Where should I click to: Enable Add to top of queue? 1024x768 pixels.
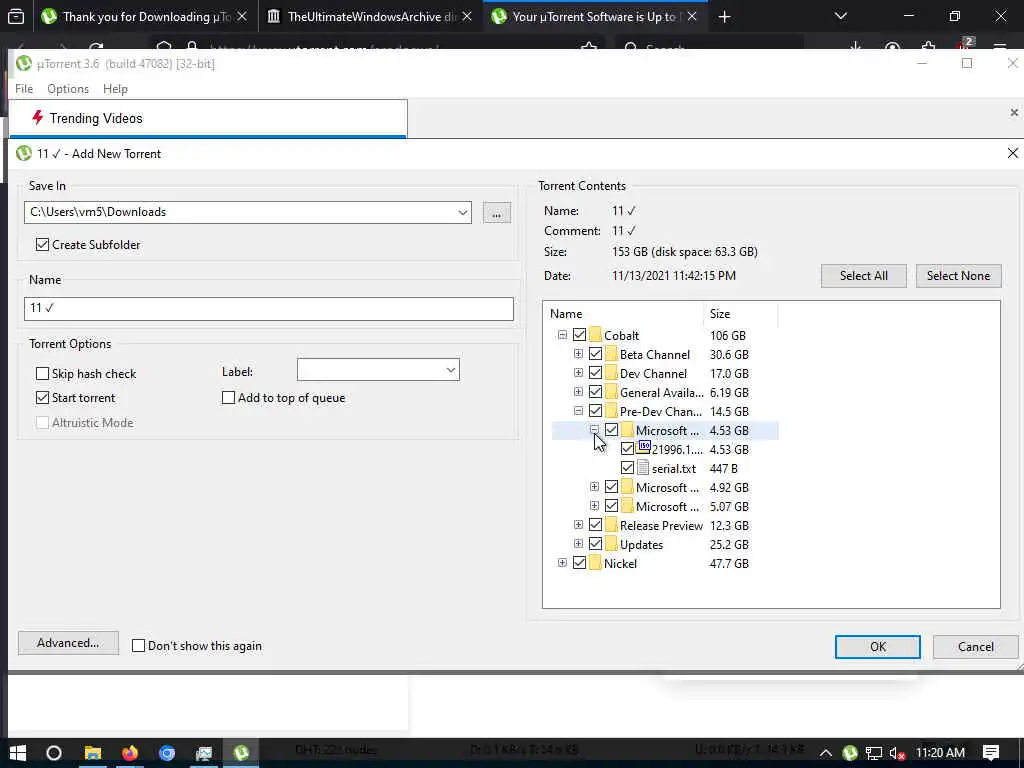click(229, 398)
